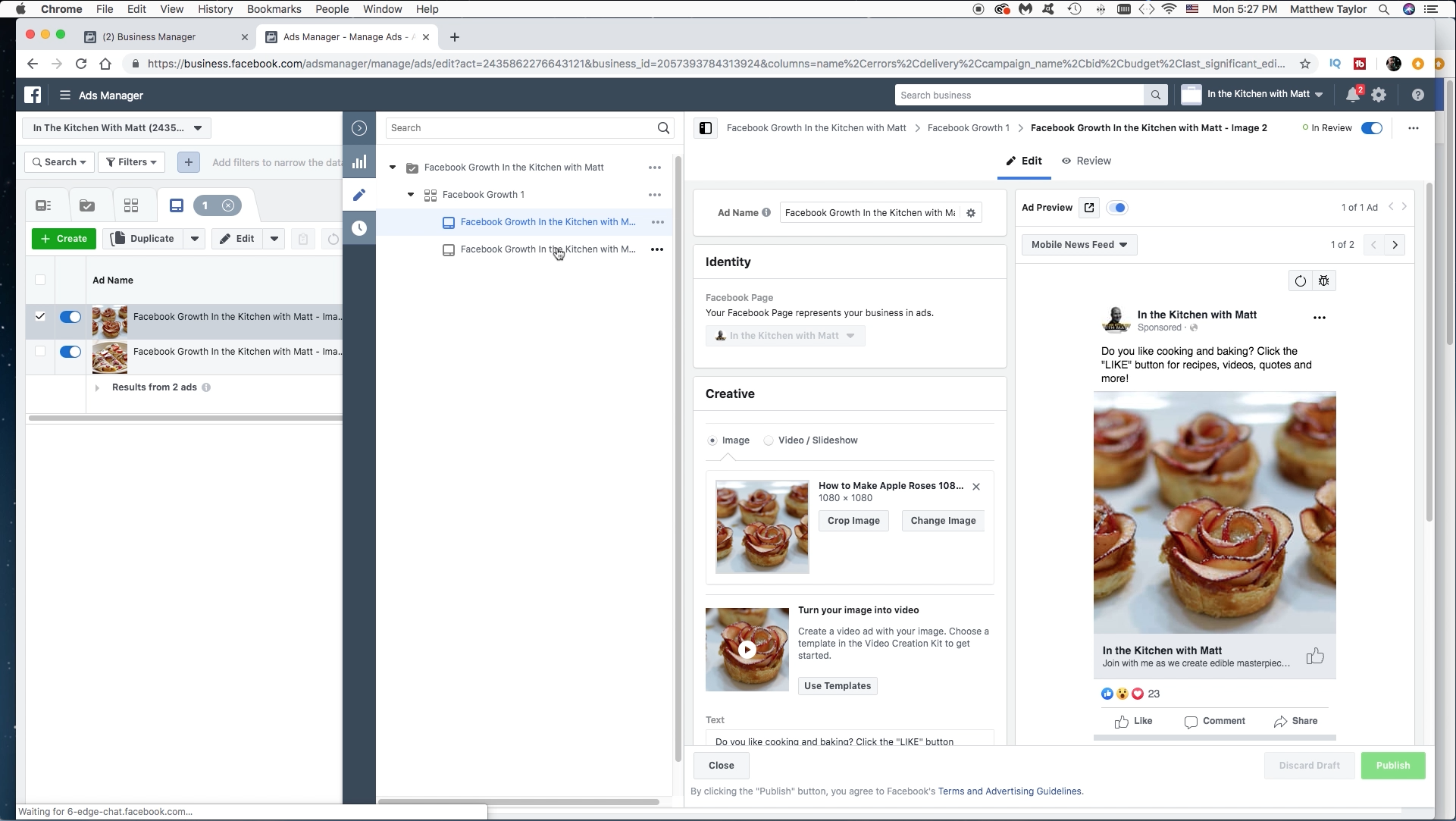
Task: Open ad preview in a new window icon
Action: 1089,208
